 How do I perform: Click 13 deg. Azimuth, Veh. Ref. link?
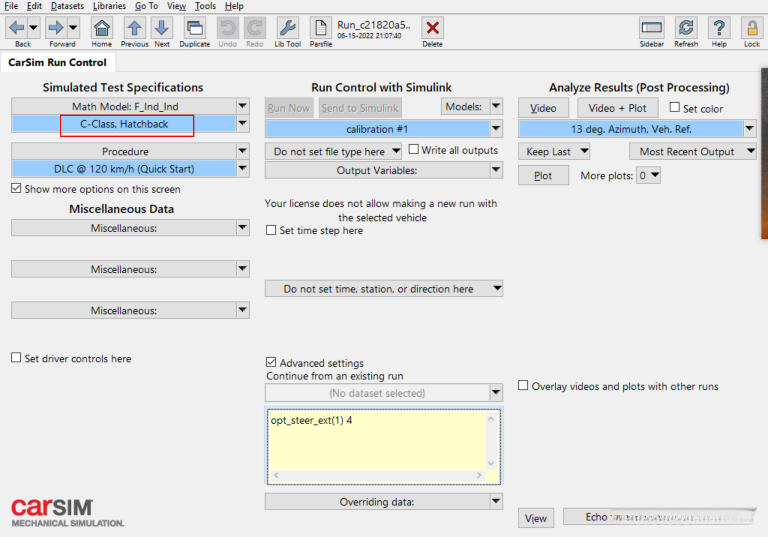[631, 129]
